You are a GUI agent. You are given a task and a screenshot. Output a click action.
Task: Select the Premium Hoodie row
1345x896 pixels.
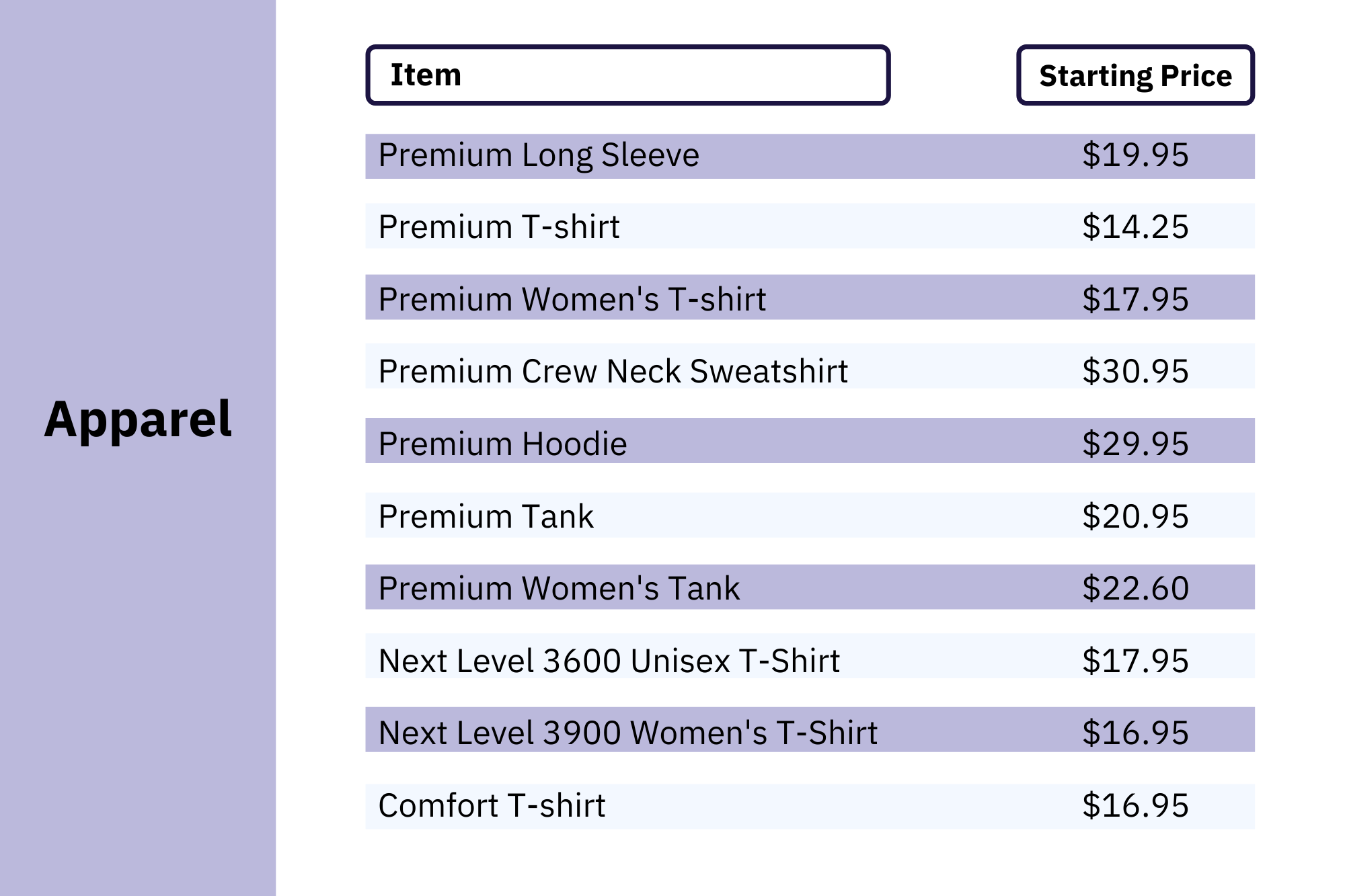pyautogui.click(x=810, y=441)
